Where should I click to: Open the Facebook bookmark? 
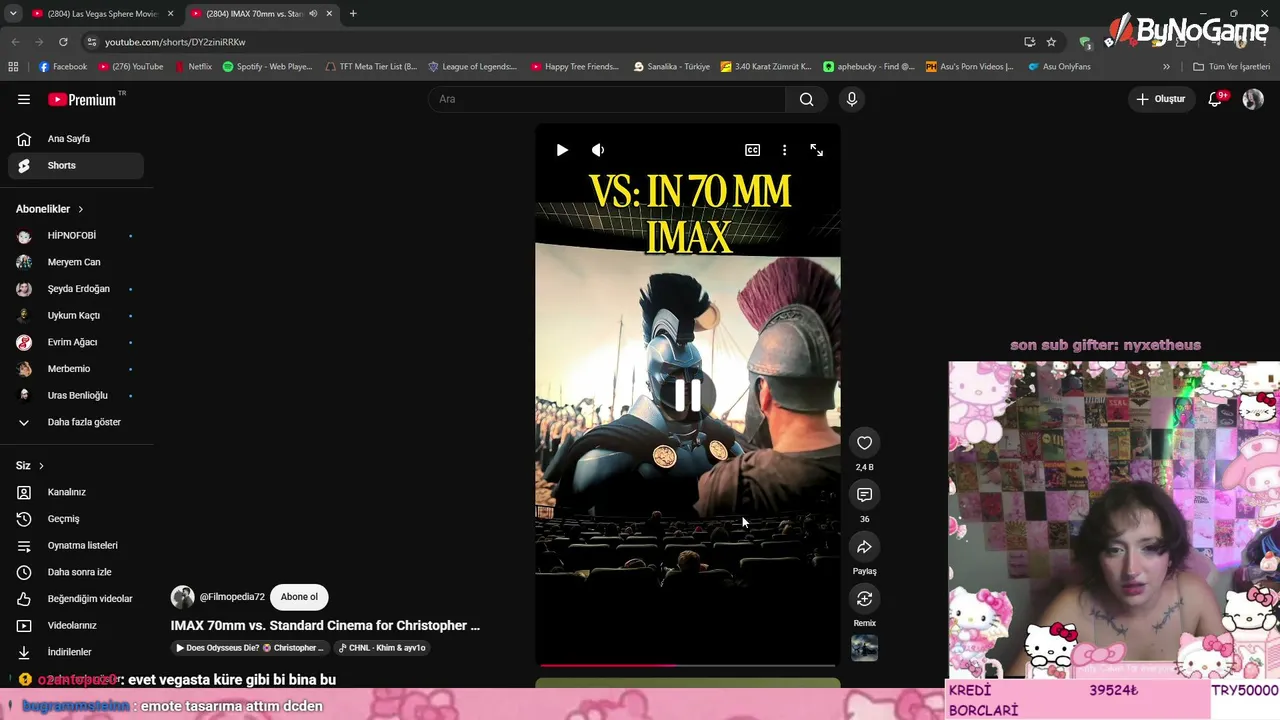pyautogui.click(x=63, y=67)
